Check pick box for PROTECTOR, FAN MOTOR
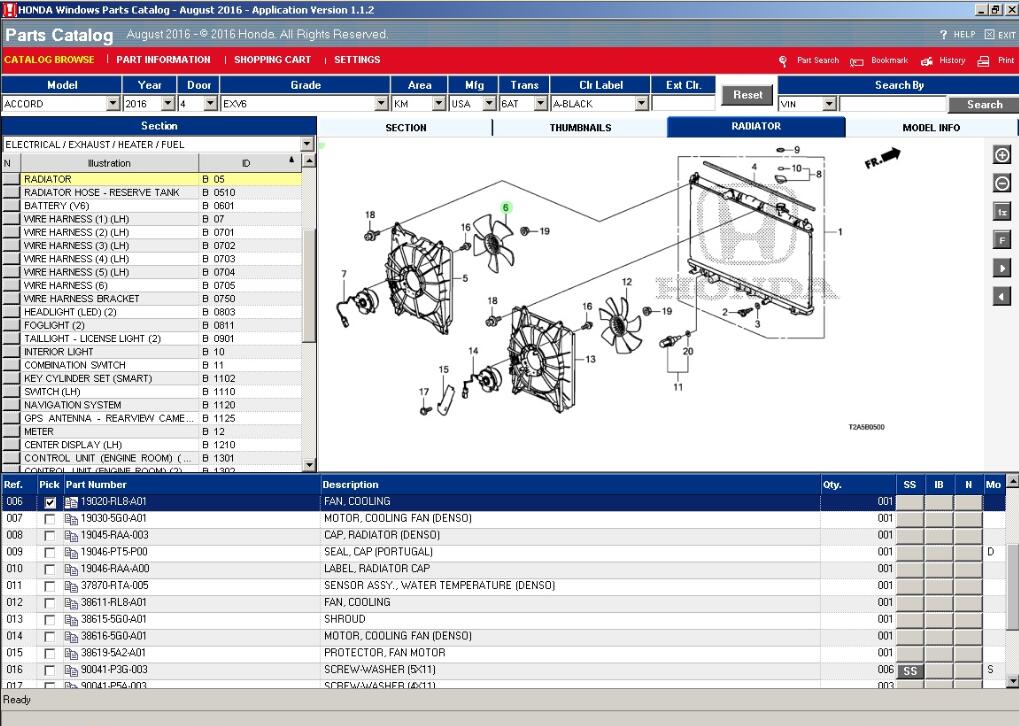This screenshot has height=726, width=1019. tap(50, 654)
